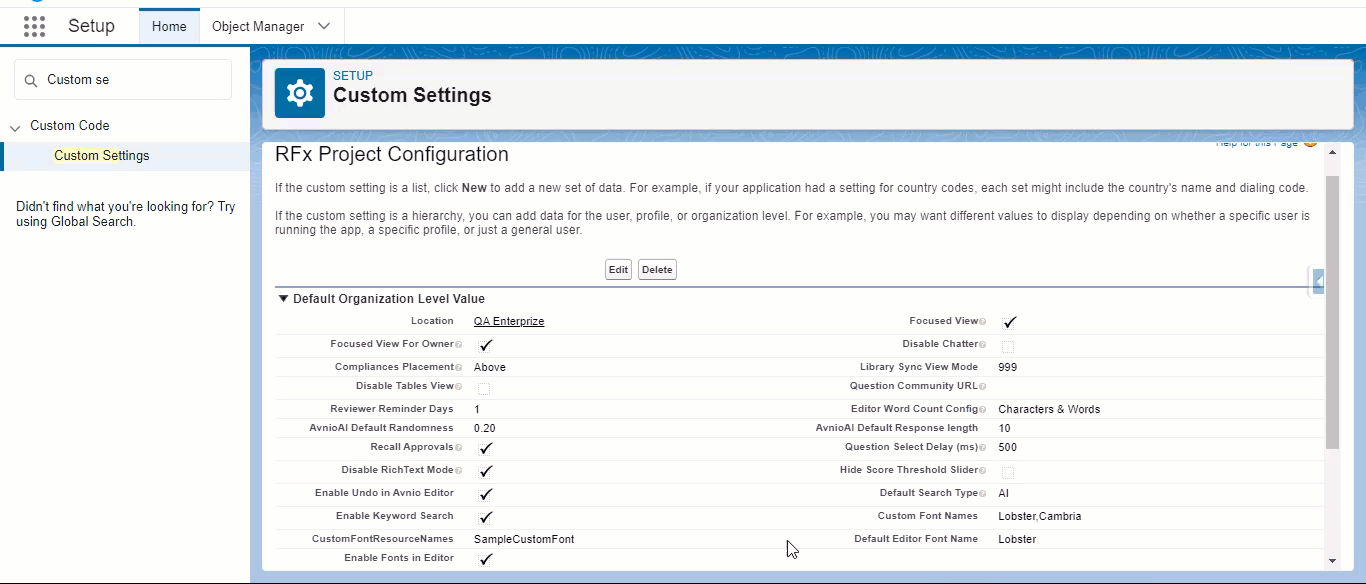1366x584 pixels.
Task: Click the value SampleCustomFont
Action: tap(524, 540)
